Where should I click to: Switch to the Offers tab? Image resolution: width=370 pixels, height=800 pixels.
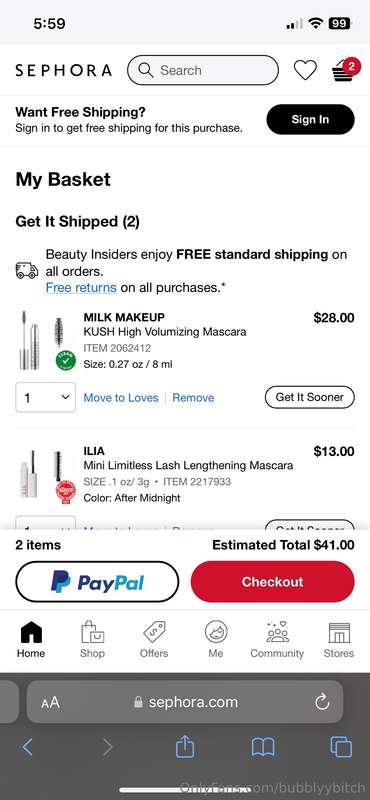(154, 639)
